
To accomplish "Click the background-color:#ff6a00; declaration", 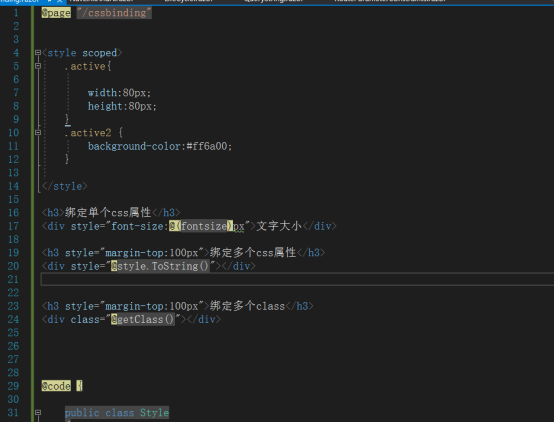I will [x=160, y=146].
